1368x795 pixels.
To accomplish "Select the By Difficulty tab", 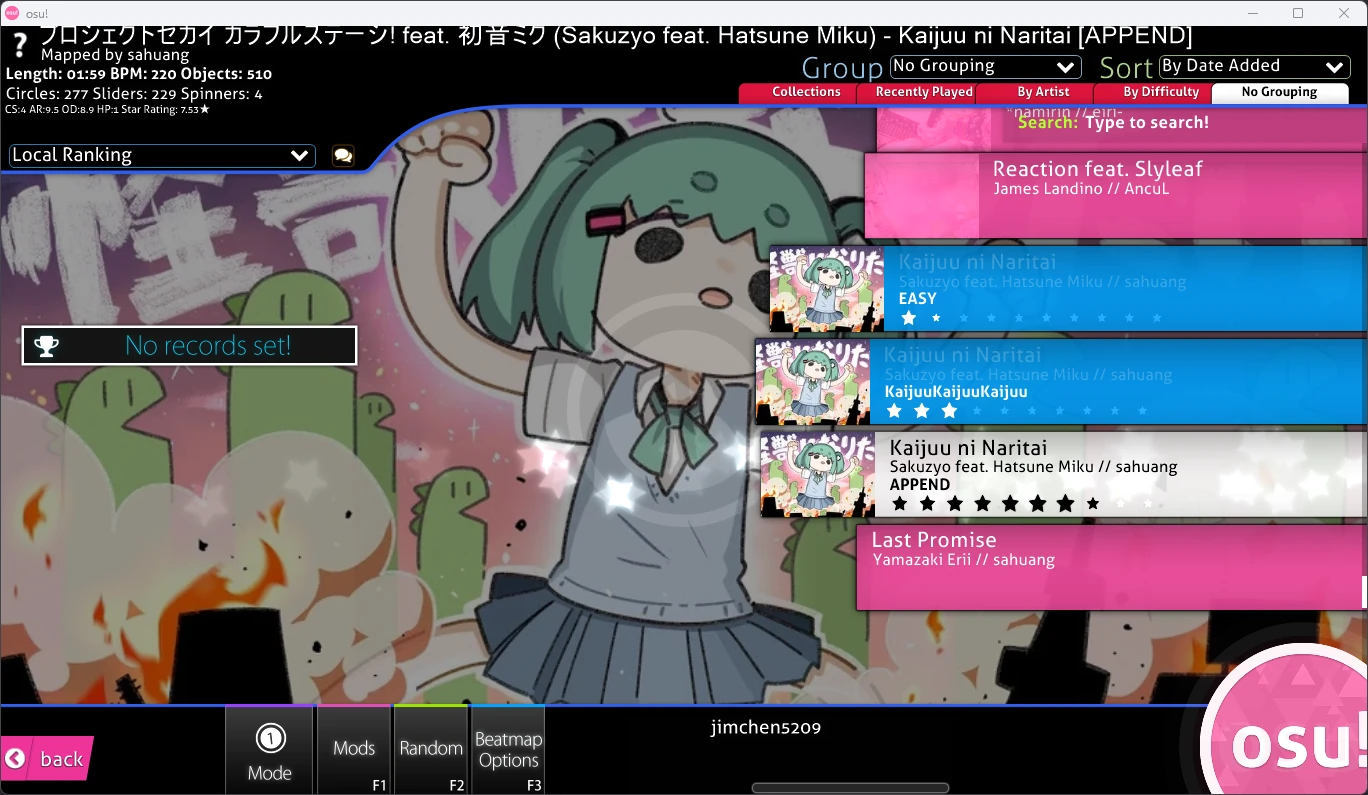I will (1160, 93).
